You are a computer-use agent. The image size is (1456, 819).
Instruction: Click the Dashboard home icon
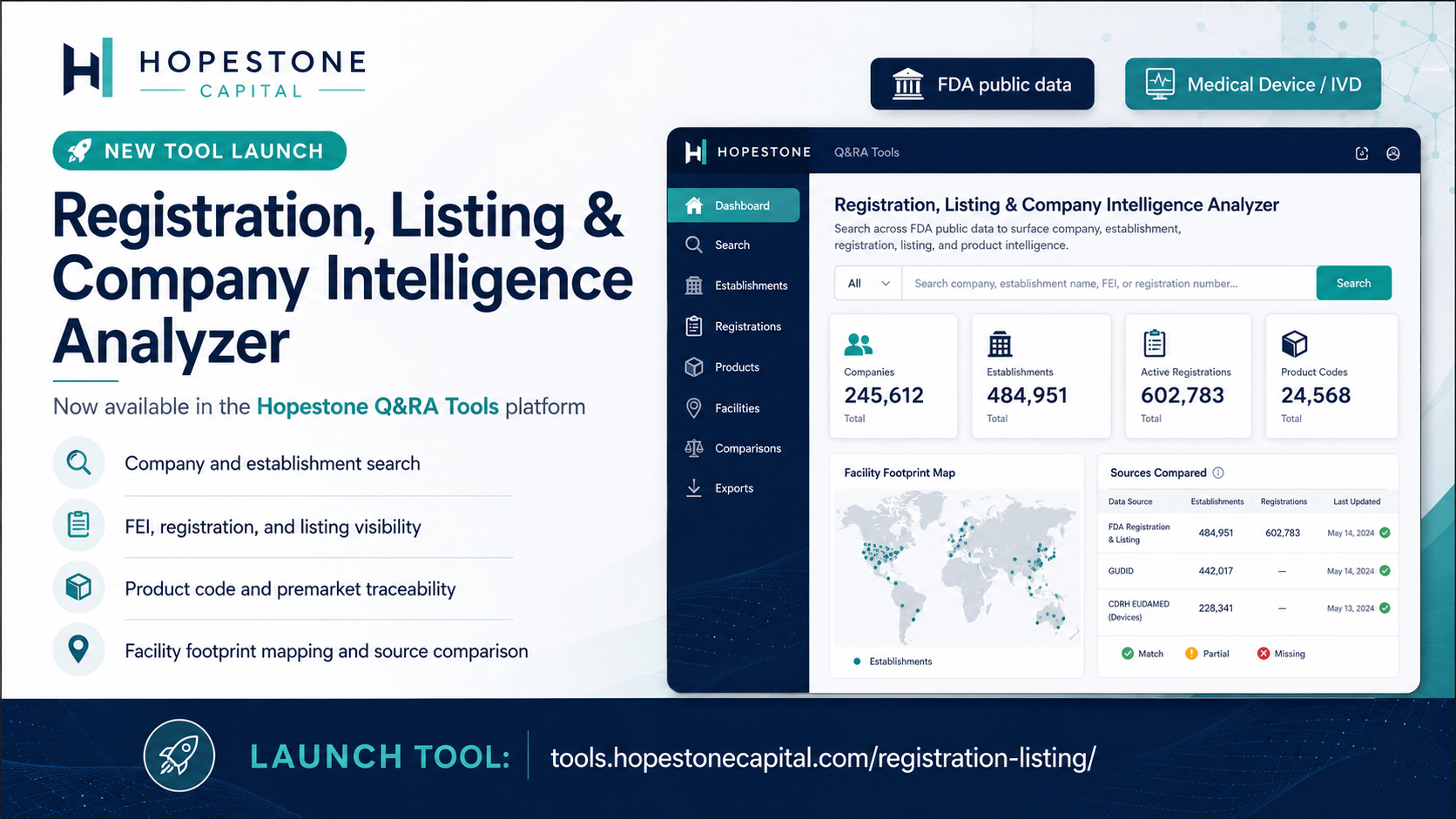(x=694, y=205)
